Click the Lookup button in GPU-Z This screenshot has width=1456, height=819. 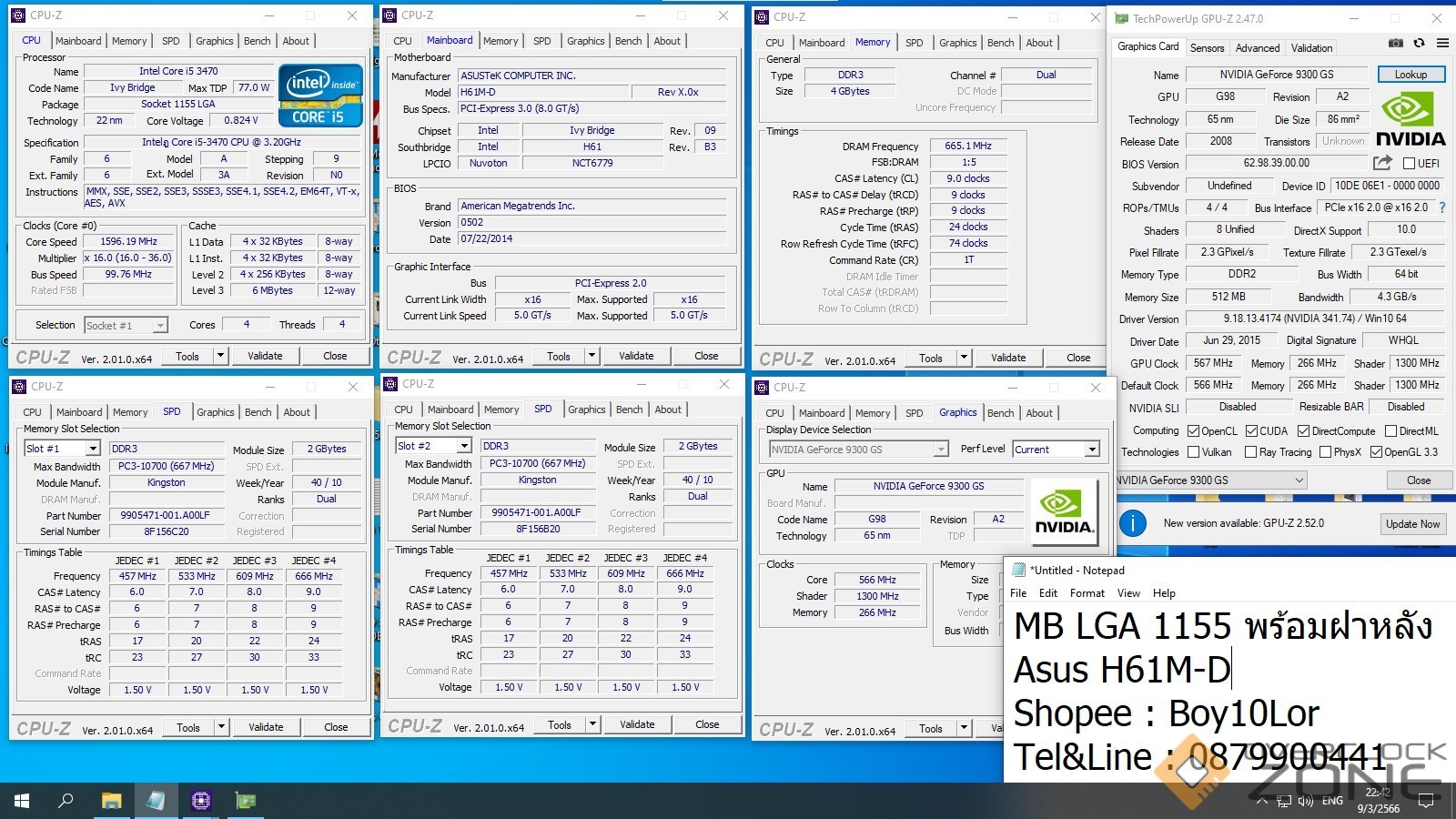(1410, 75)
